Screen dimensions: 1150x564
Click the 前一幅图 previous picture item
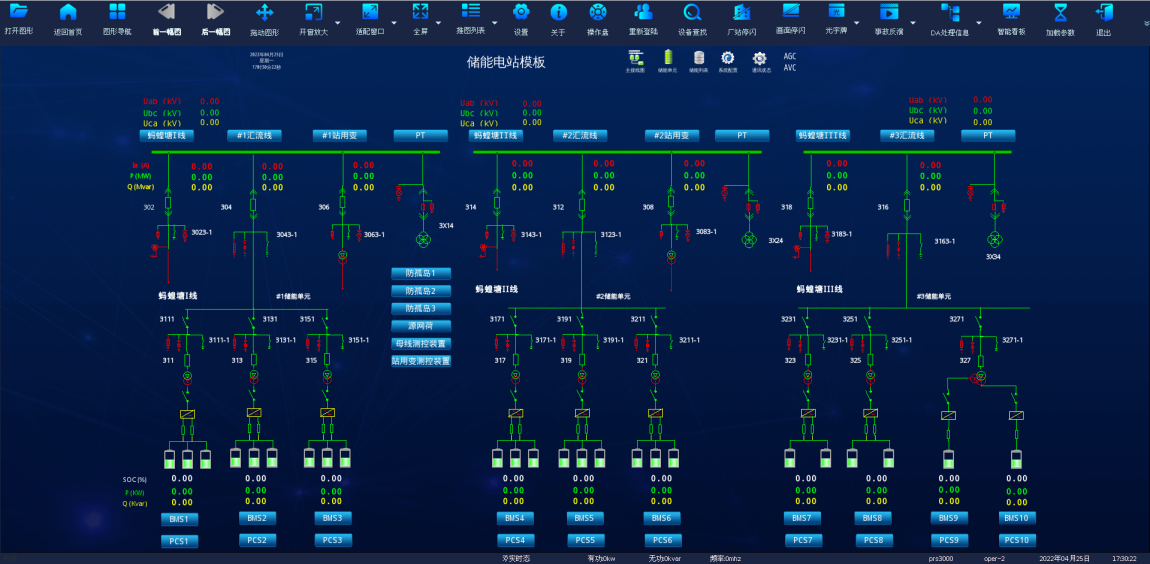[x=167, y=18]
